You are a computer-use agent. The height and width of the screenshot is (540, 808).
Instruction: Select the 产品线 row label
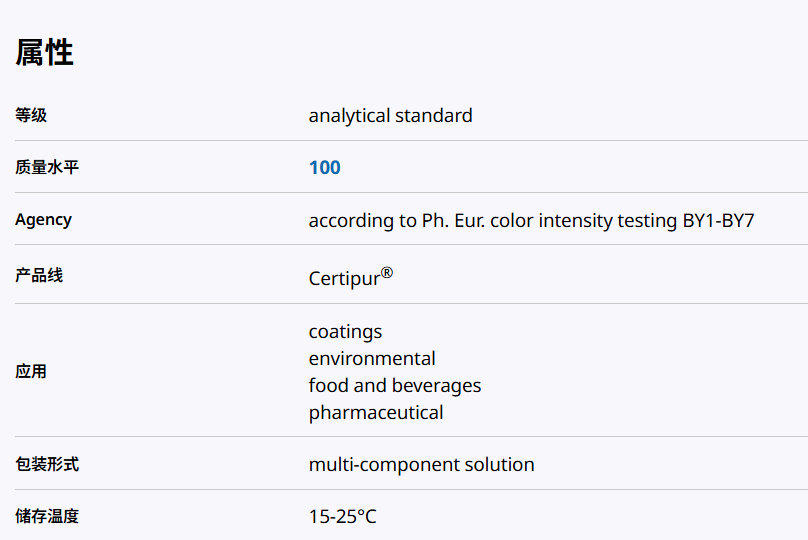[x=39, y=275]
